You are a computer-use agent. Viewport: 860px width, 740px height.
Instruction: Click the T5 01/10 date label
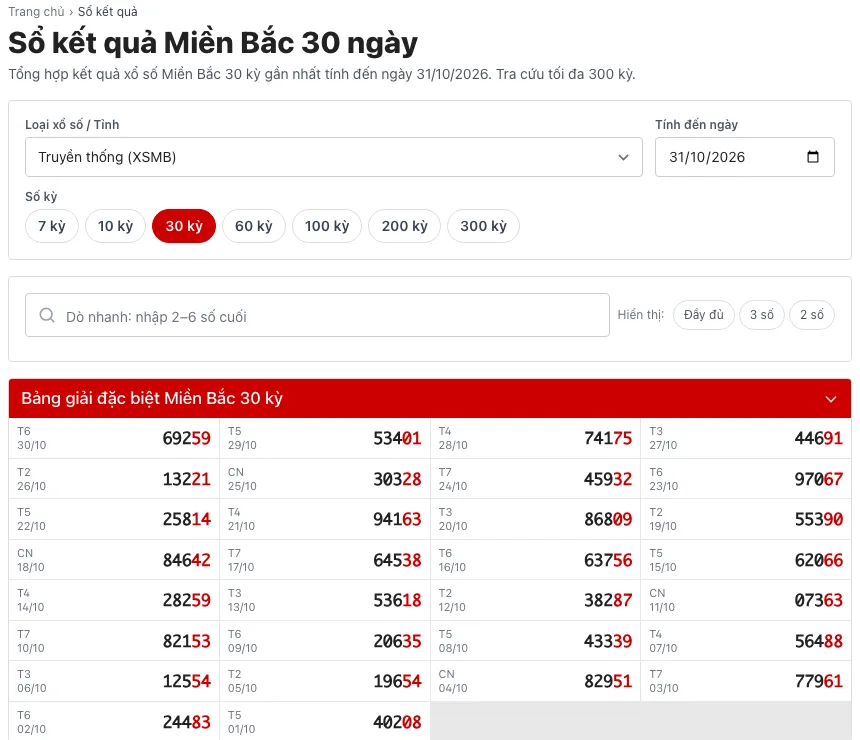coord(241,722)
